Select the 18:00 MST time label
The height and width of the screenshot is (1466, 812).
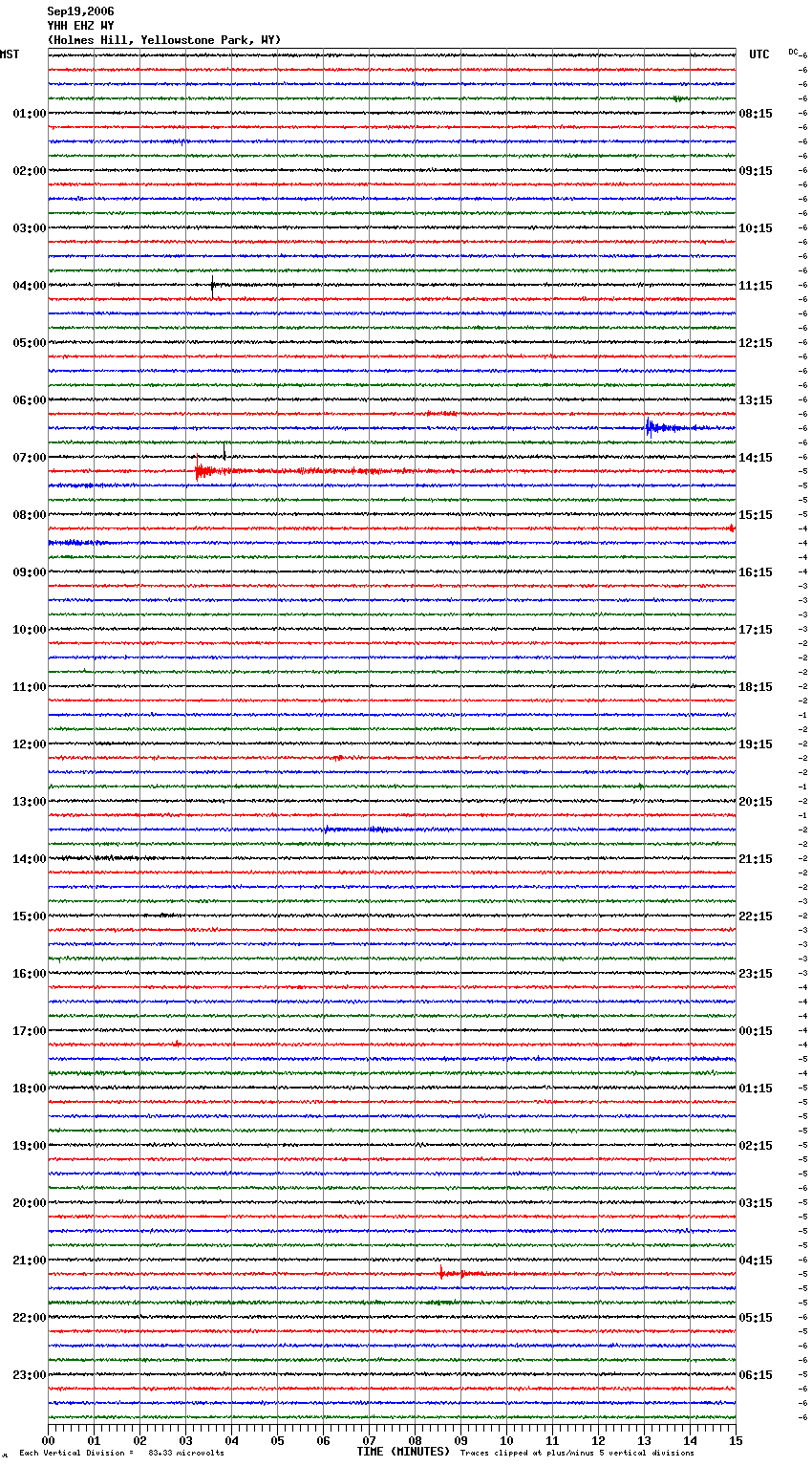[30, 1089]
